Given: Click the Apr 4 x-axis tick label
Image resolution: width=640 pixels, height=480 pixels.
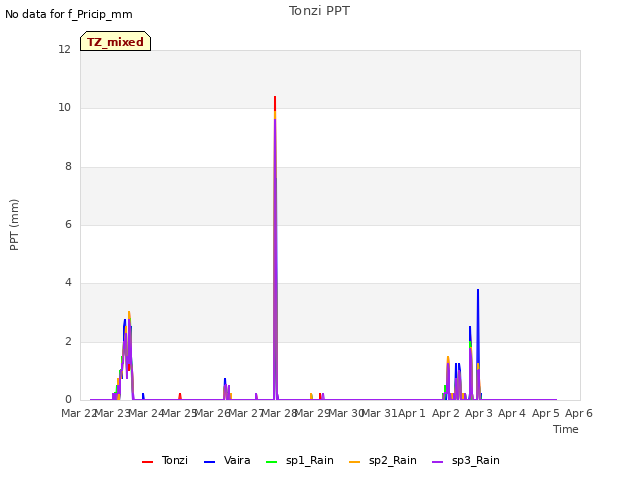Looking at the screenshot, I should [x=512, y=413].
